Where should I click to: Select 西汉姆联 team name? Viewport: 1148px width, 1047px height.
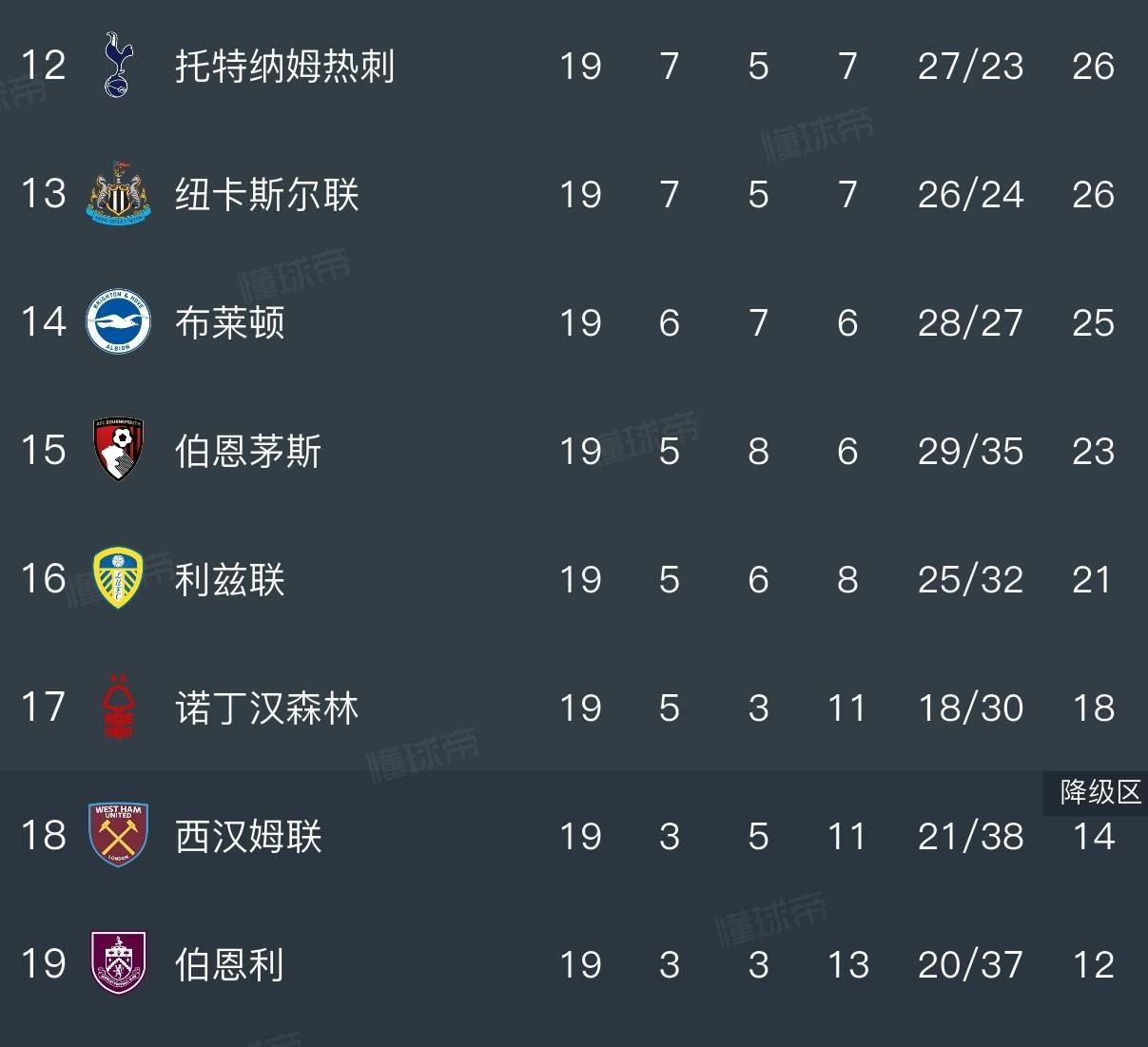(248, 836)
